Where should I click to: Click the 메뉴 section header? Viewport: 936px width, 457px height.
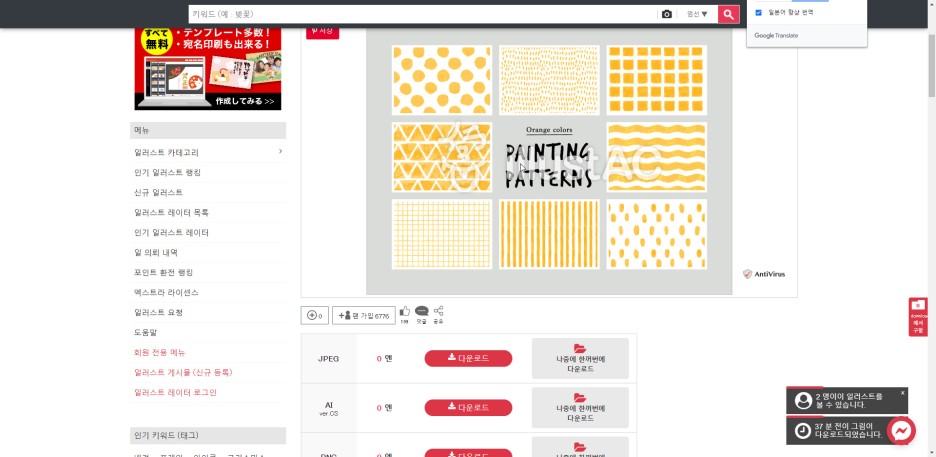(208, 130)
